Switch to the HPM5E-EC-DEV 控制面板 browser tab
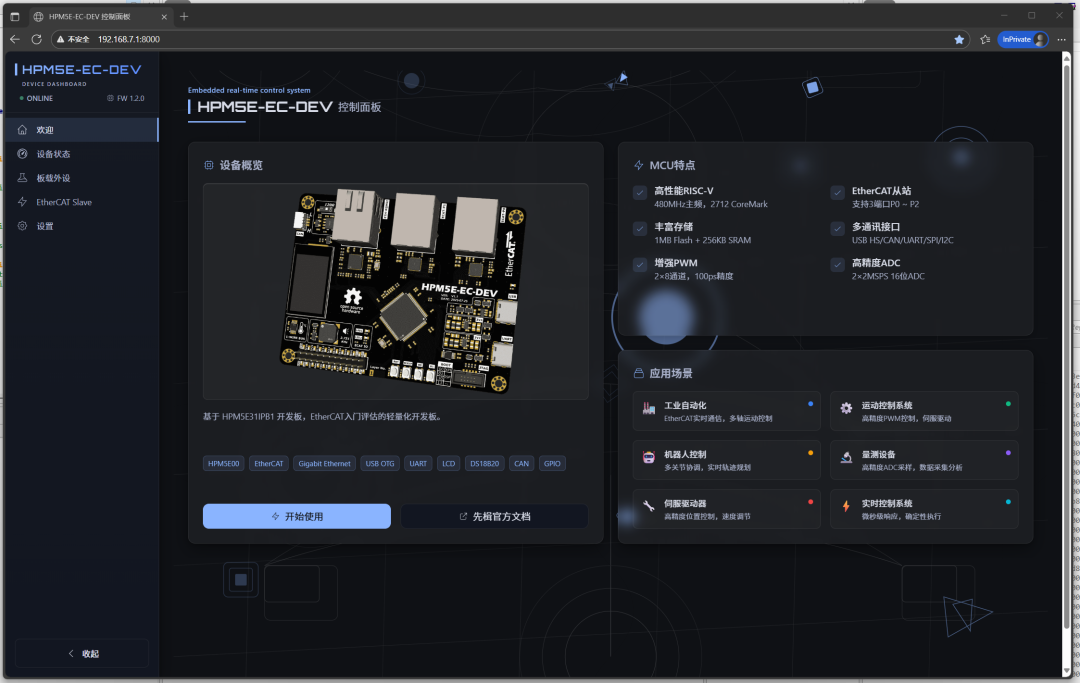This screenshot has width=1080, height=683. click(x=95, y=16)
